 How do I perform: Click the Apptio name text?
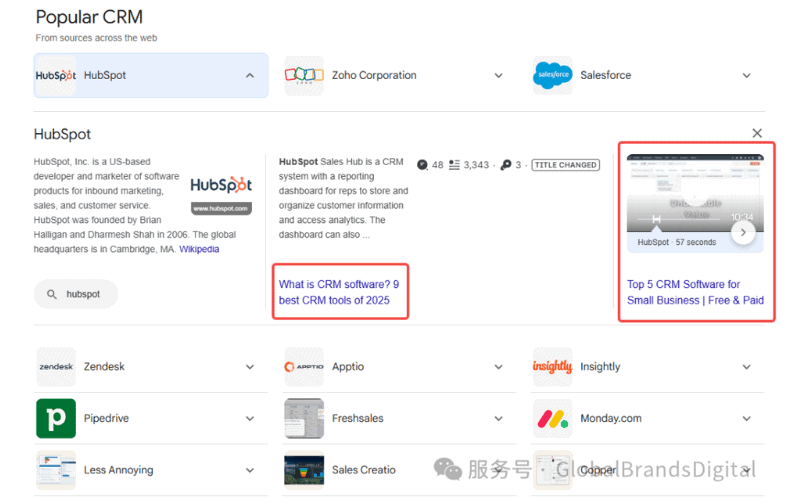pos(348,367)
